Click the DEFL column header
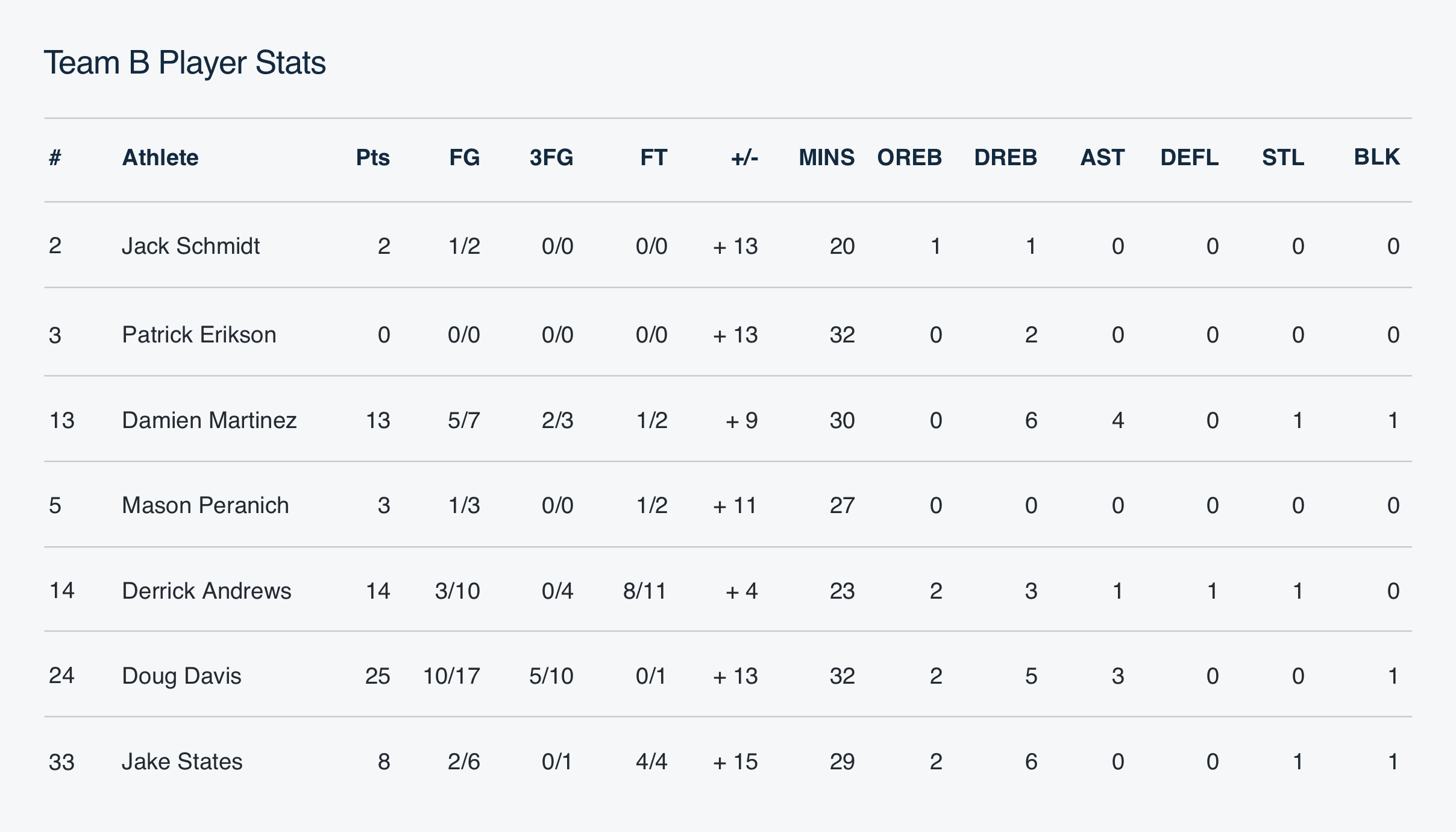Screen dimensions: 1456x832 (x=1189, y=158)
